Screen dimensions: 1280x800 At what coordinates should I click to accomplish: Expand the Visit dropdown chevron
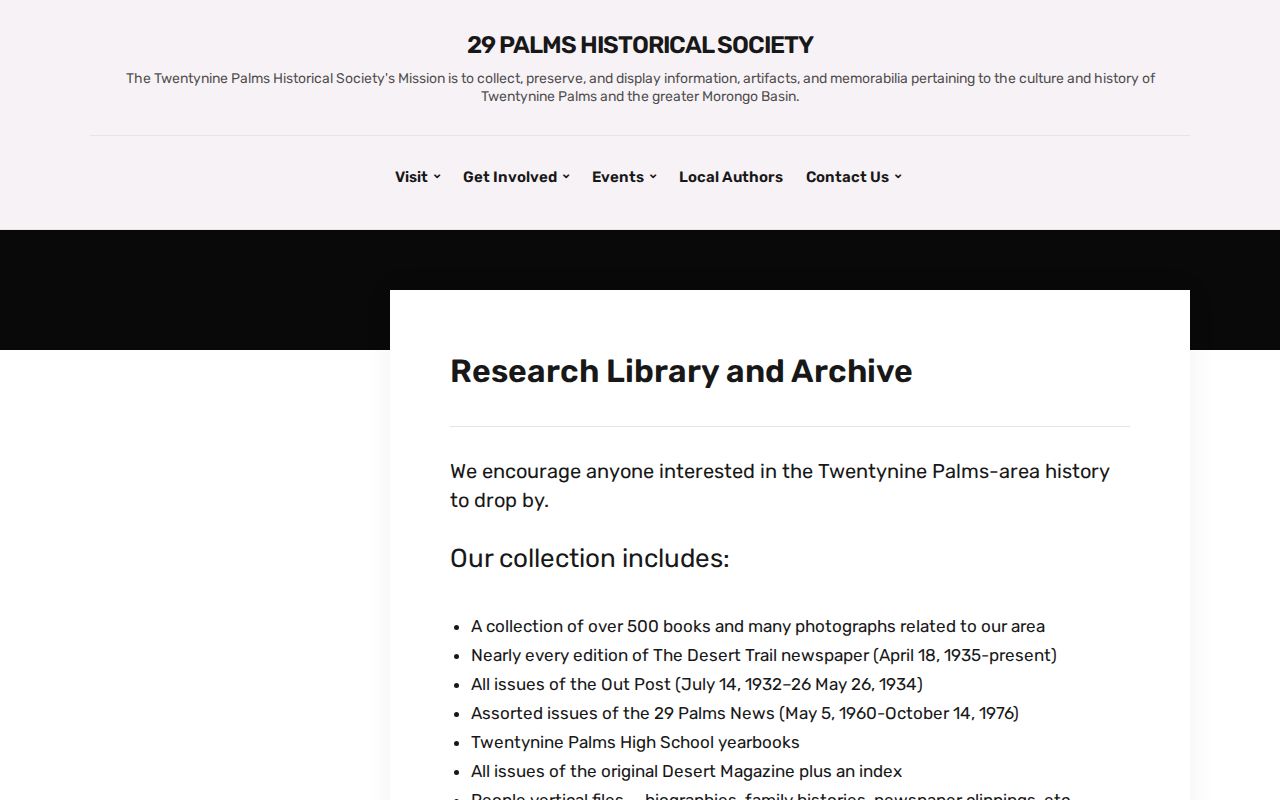pos(437,177)
